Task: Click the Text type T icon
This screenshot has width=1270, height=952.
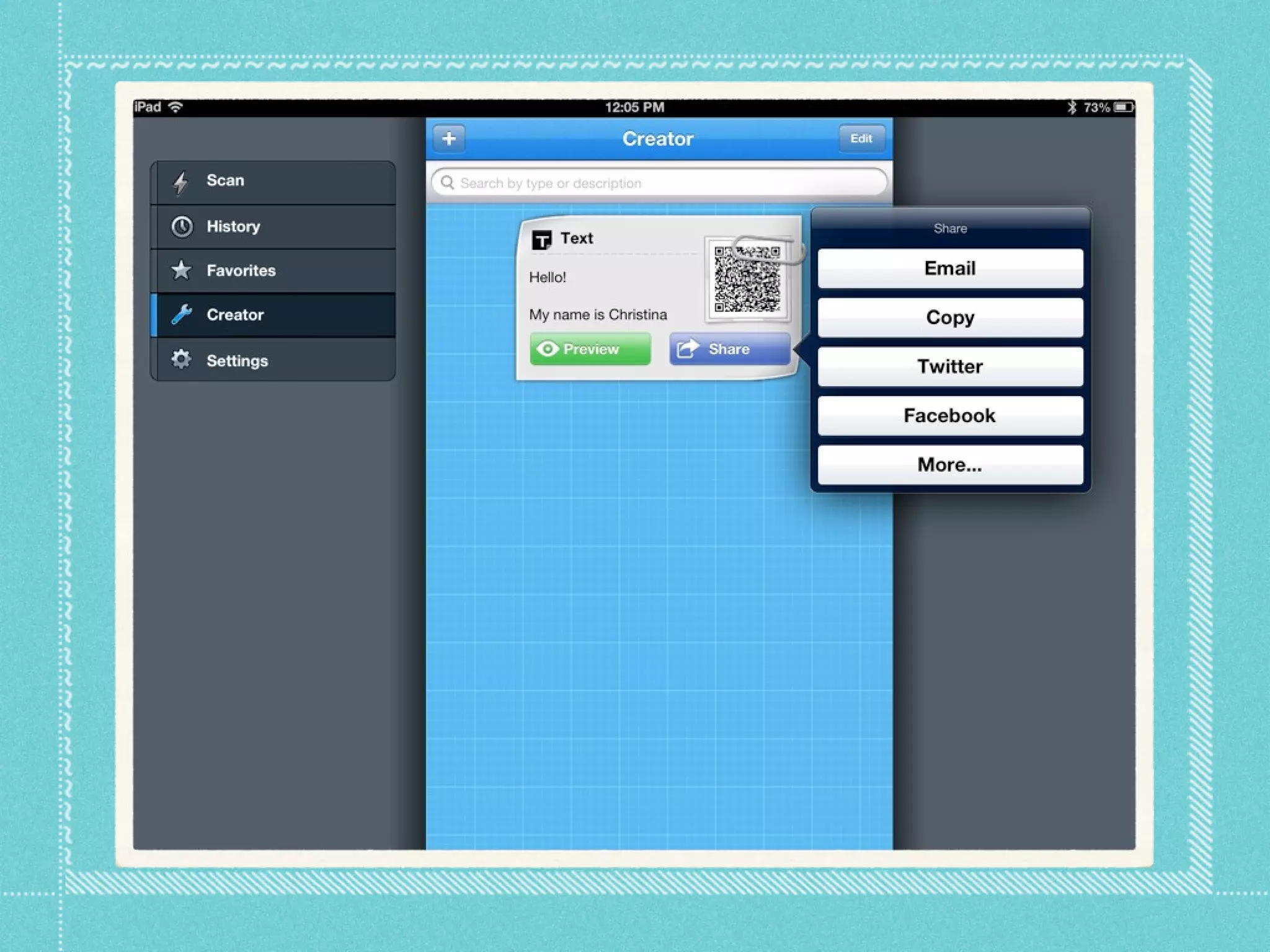Action: pyautogui.click(x=542, y=239)
